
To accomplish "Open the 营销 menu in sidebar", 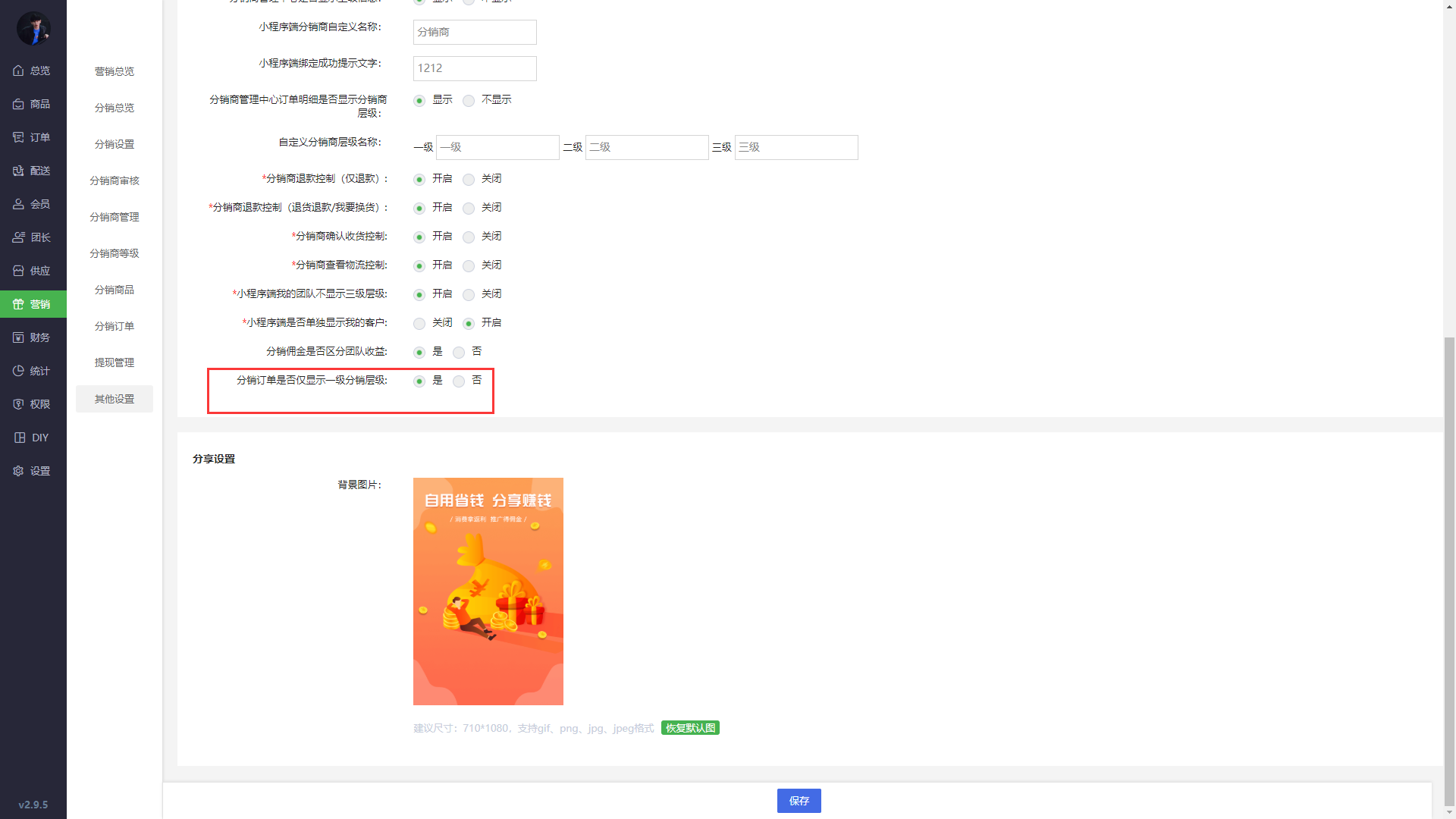I will [33, 303].
